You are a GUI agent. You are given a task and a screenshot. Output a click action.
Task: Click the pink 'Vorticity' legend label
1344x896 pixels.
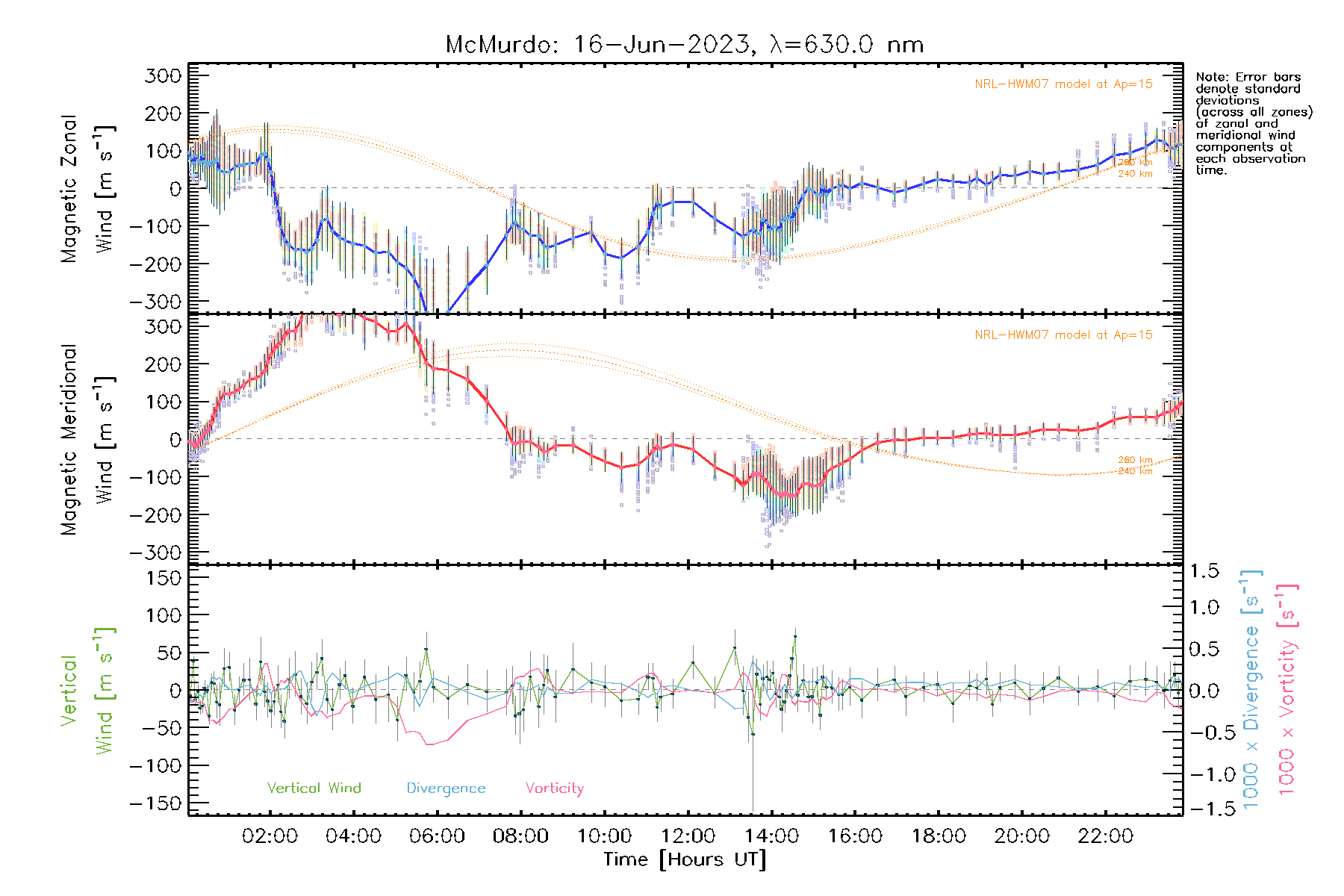554,788
